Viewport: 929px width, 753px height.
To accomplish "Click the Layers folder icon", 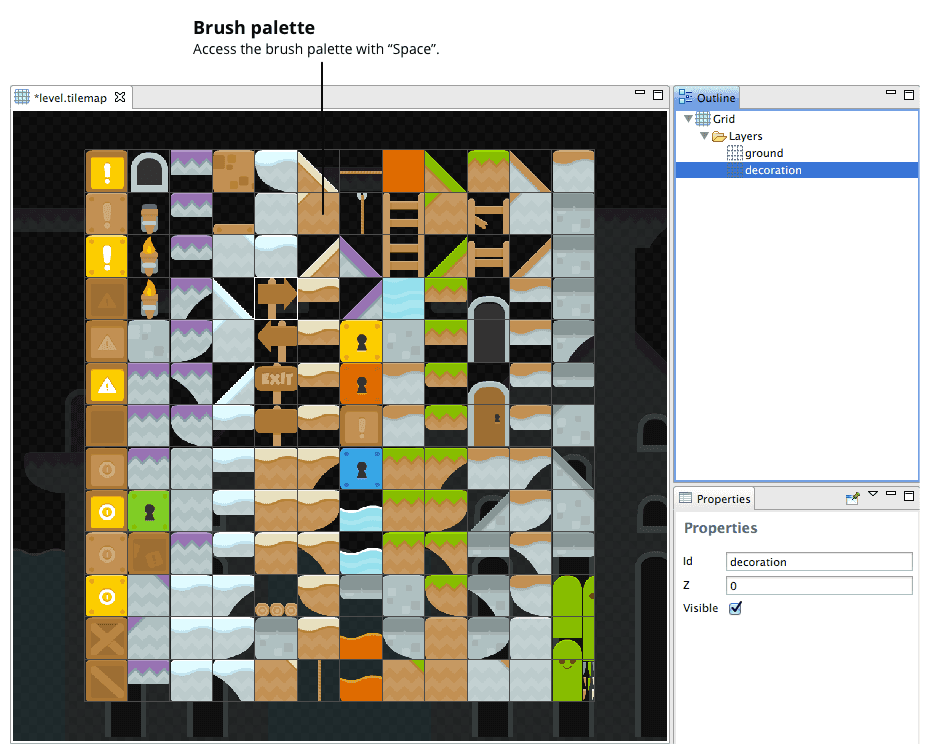I will [x=718, y=136].
